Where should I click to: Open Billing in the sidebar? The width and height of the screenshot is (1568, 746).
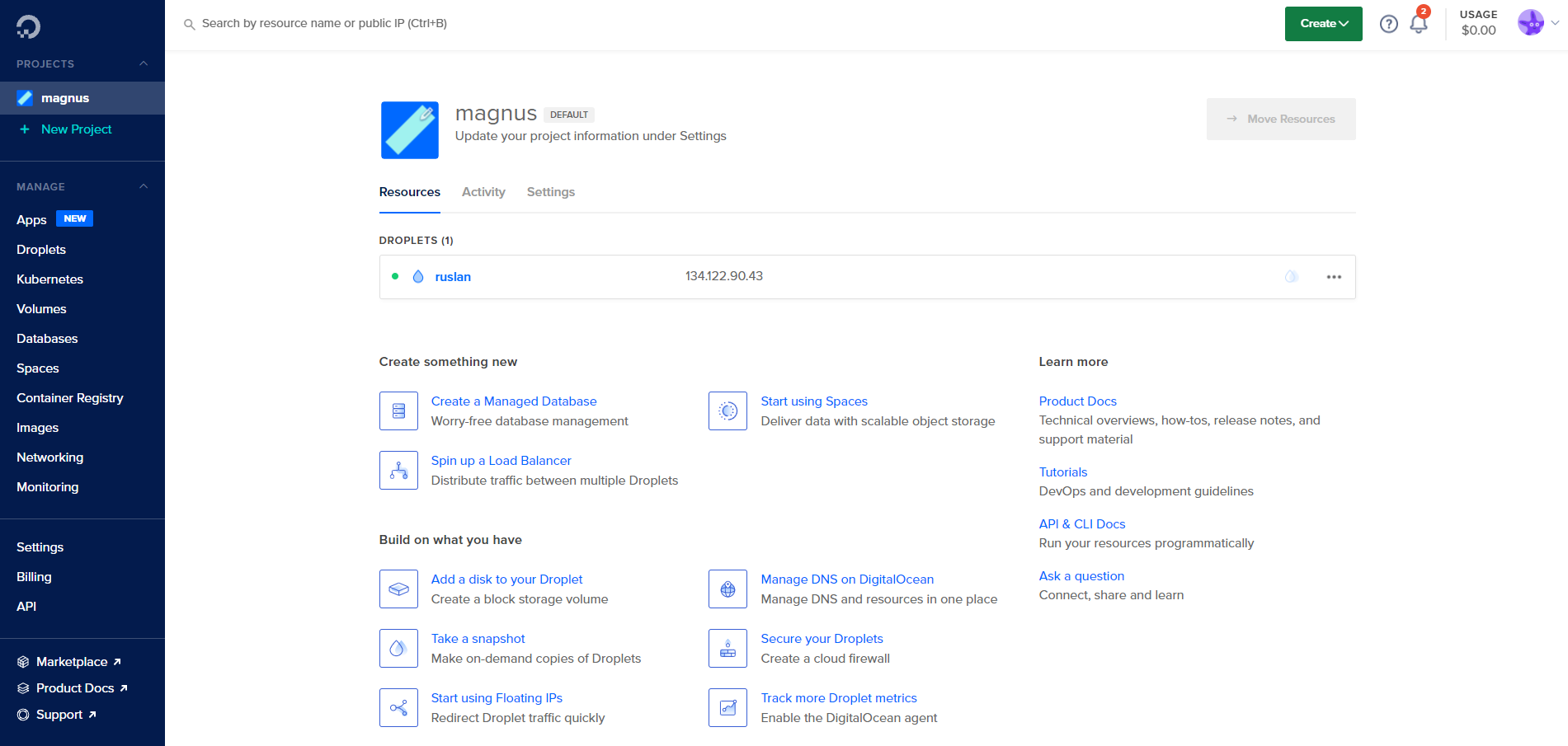(x=34, y=577)
